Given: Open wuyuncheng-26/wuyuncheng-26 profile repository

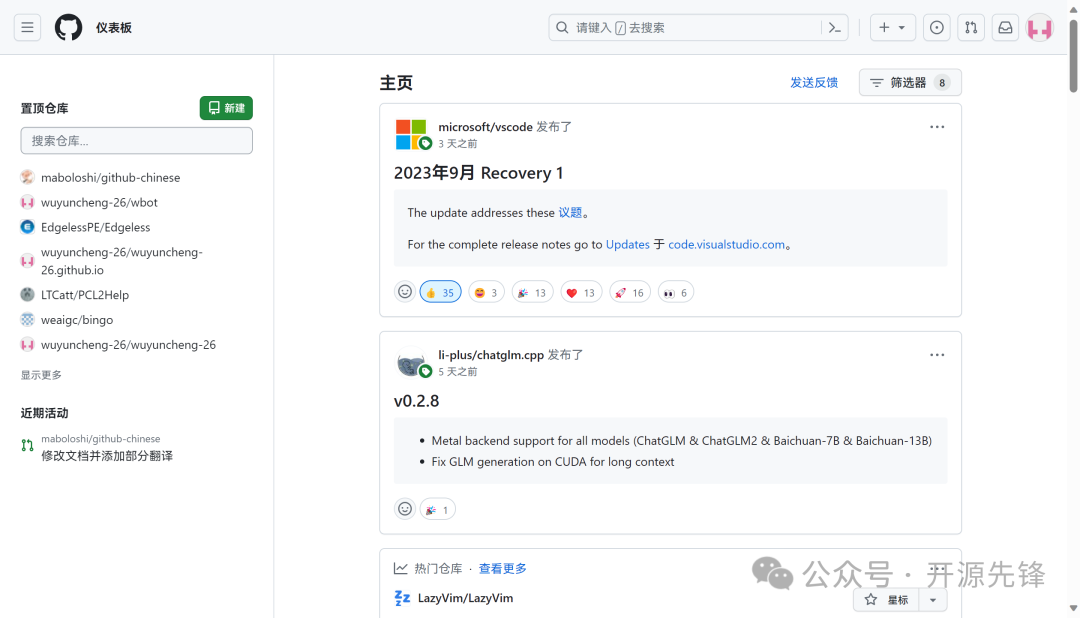Looking at the screenshot, I should pyautogui.click(x=128, y=344).
